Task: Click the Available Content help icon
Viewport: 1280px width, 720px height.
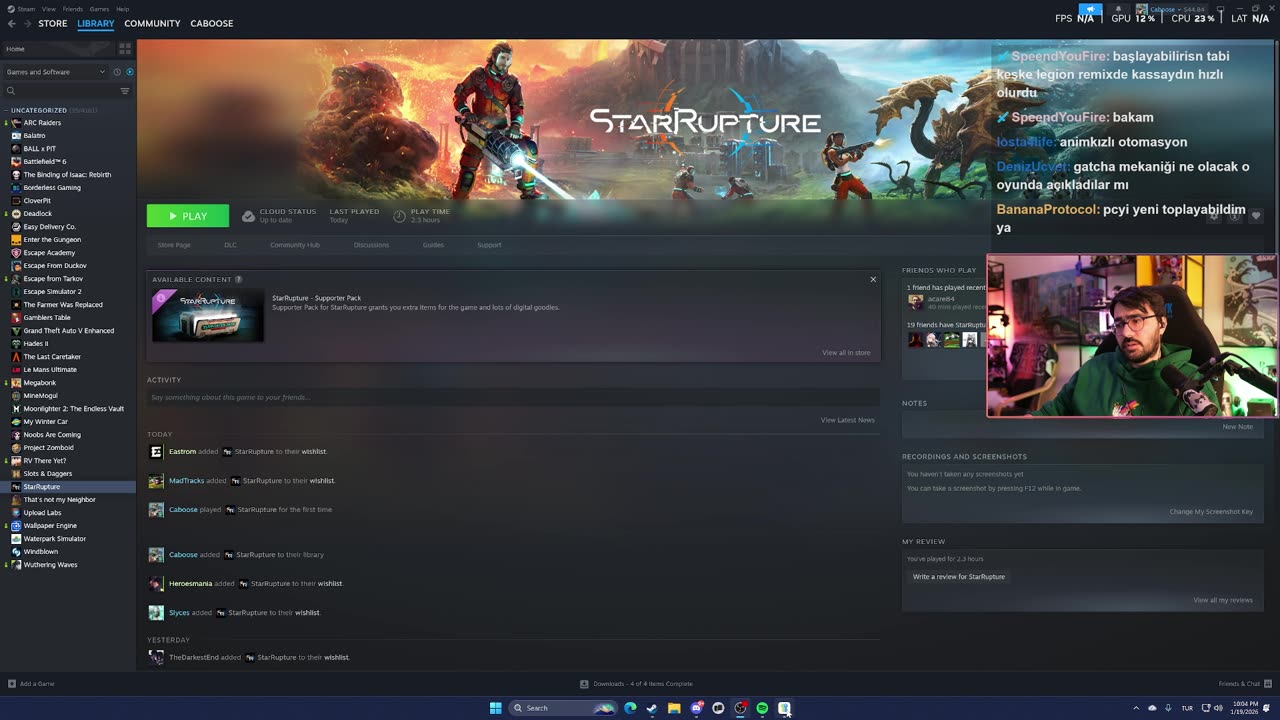Action: click(238, 279)
